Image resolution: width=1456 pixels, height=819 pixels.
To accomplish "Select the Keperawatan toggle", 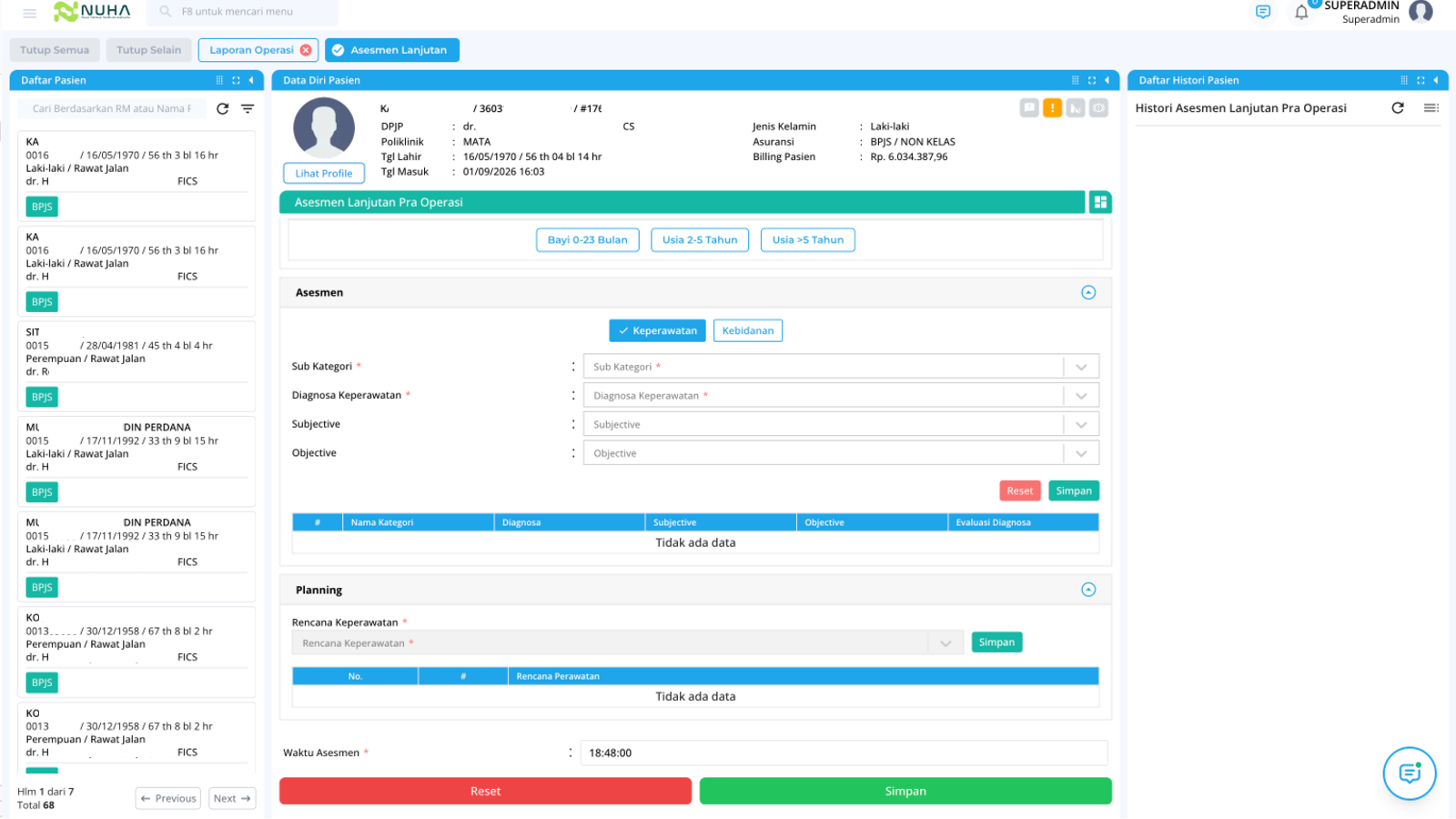I will tap(658, 330).
